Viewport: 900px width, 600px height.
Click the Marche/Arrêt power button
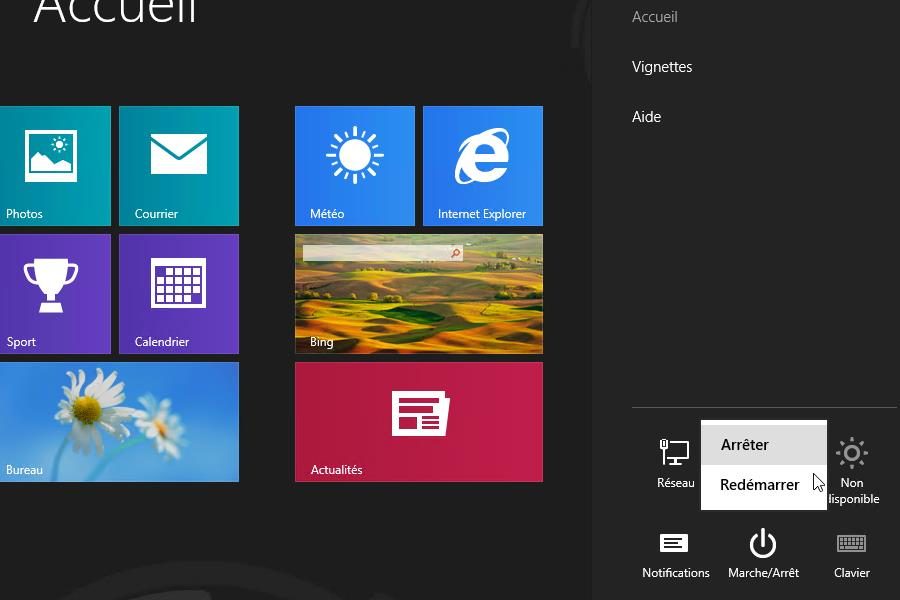coord(763,554)
